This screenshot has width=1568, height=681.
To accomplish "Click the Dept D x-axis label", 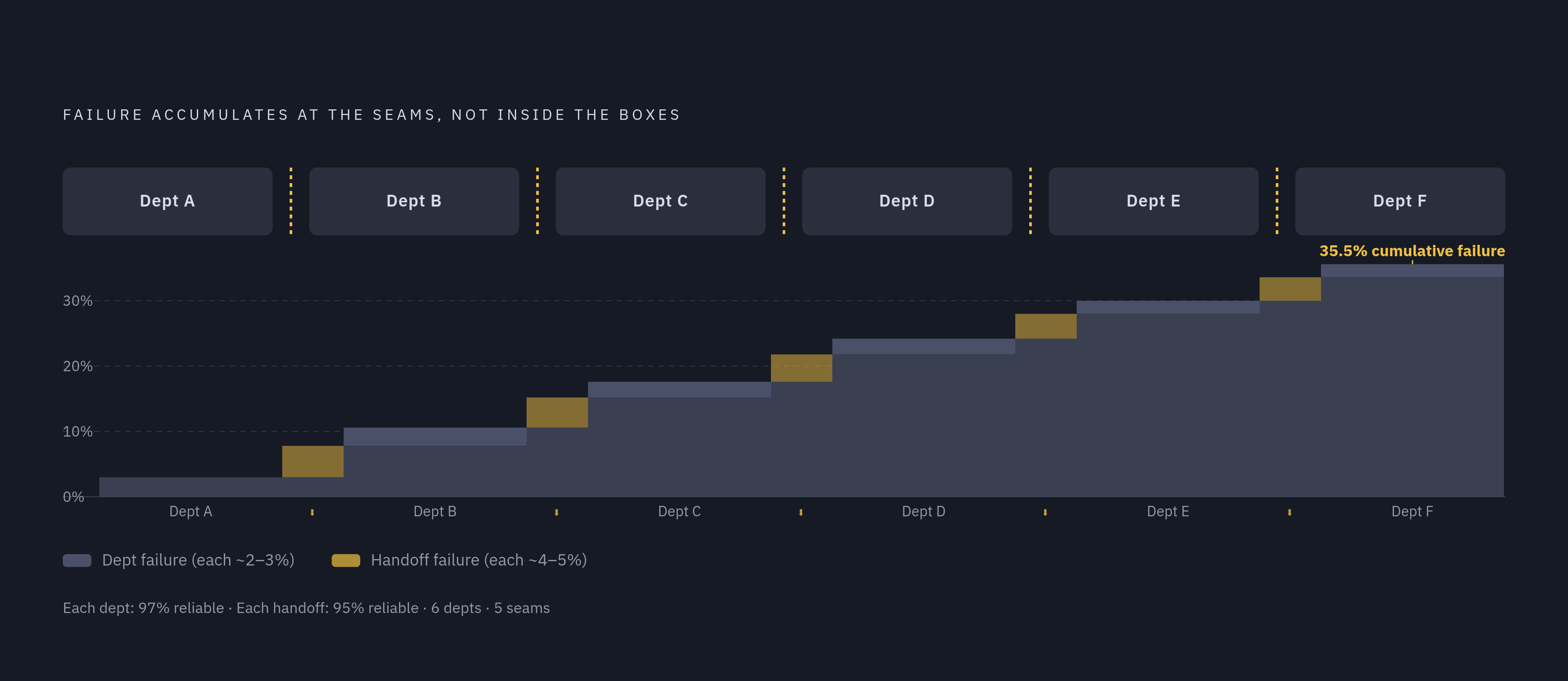I will [x=923, y=512].
